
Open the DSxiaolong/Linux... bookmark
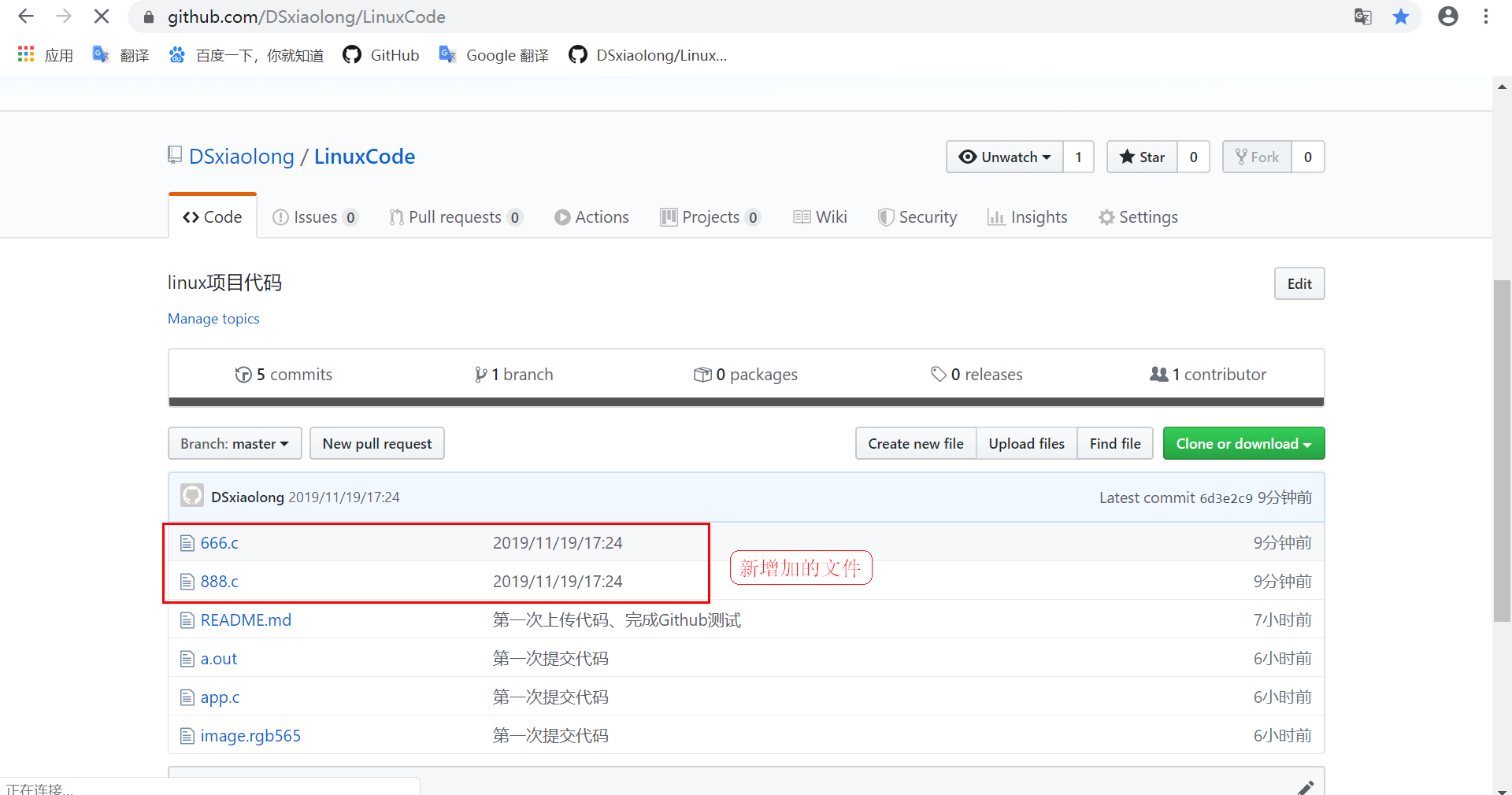pos(648,55)
